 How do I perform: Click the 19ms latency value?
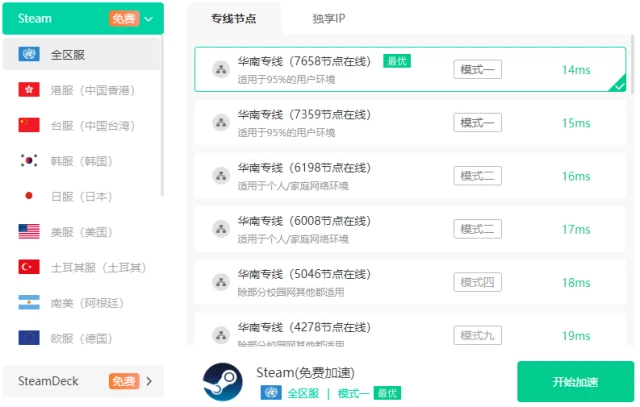pyautogui.click(x=576, y=336)
